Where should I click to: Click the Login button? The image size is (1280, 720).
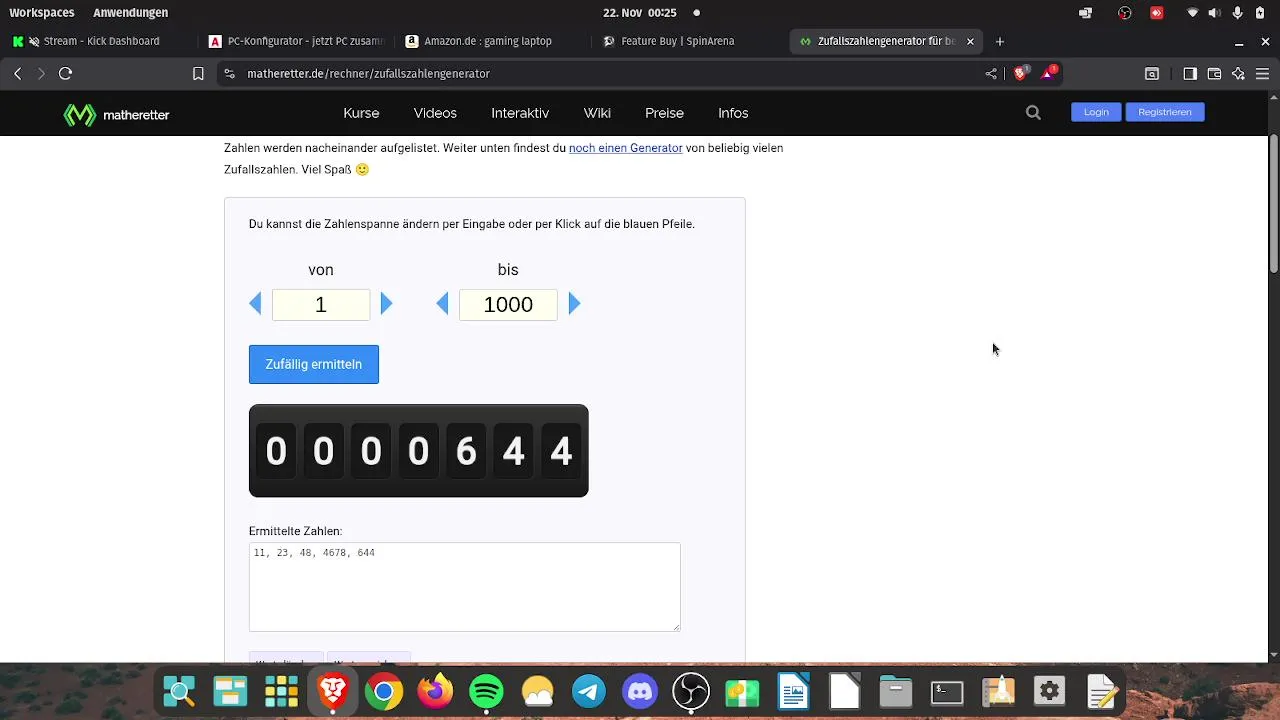[1096, 112]
